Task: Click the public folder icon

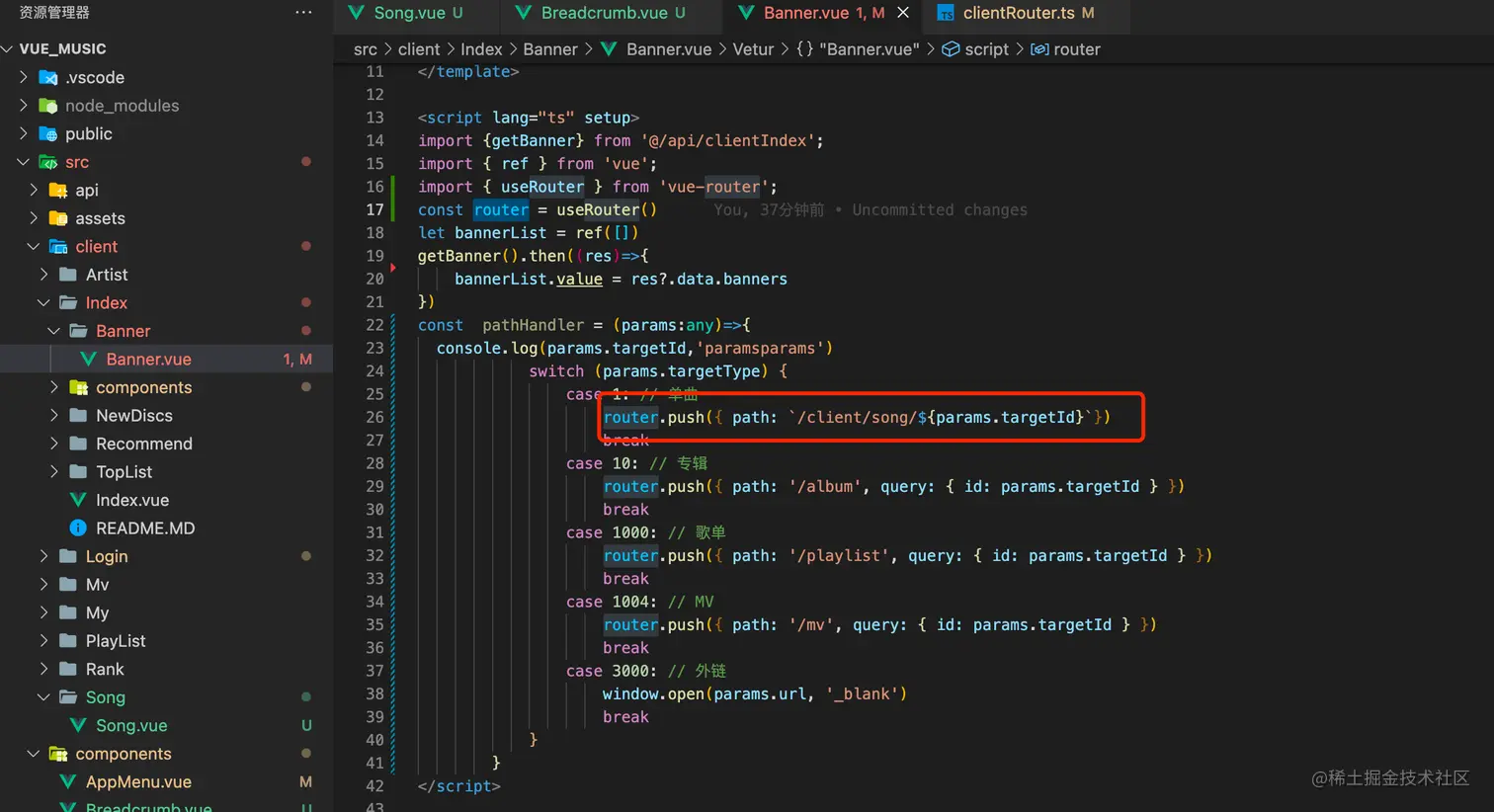Action: (47, 133)
